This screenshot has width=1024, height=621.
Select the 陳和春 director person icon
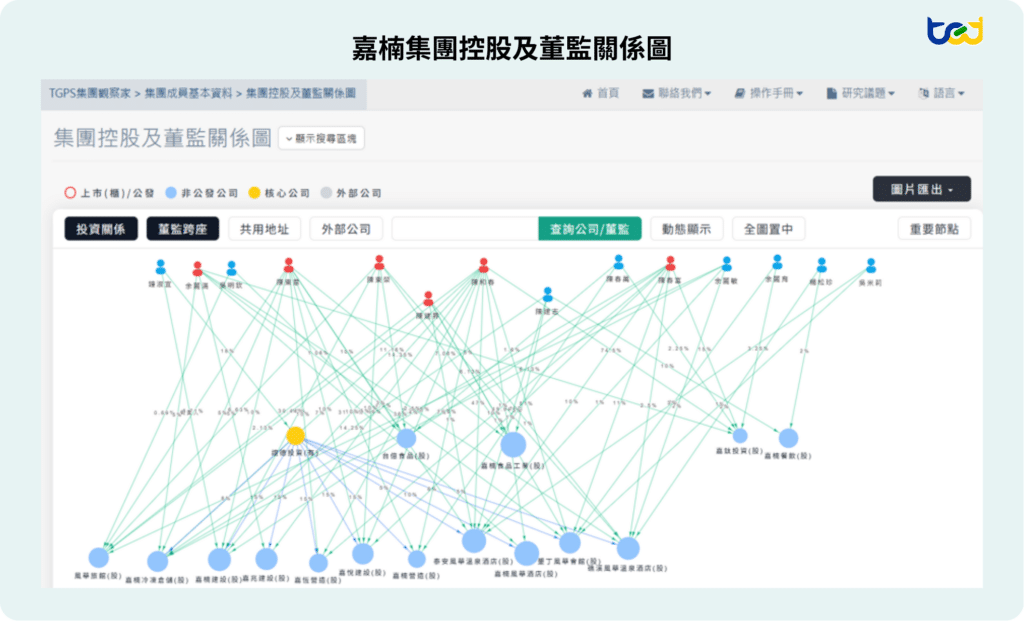483,265
